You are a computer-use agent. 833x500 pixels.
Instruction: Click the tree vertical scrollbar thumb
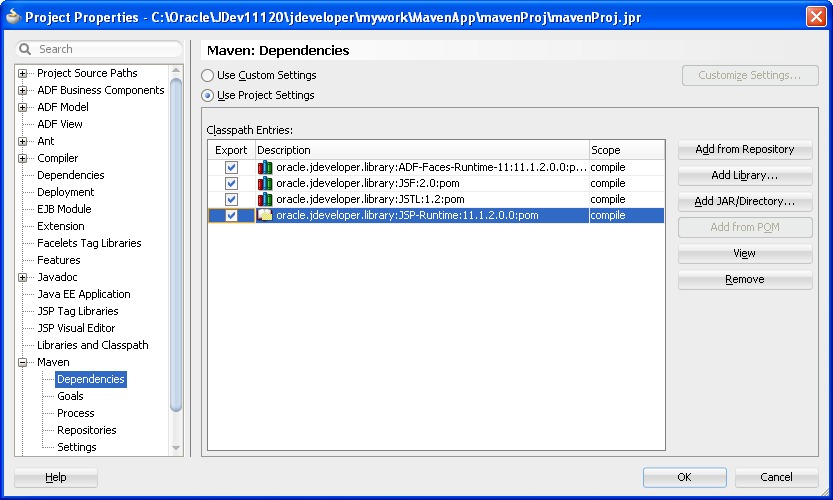coord(176,244)
